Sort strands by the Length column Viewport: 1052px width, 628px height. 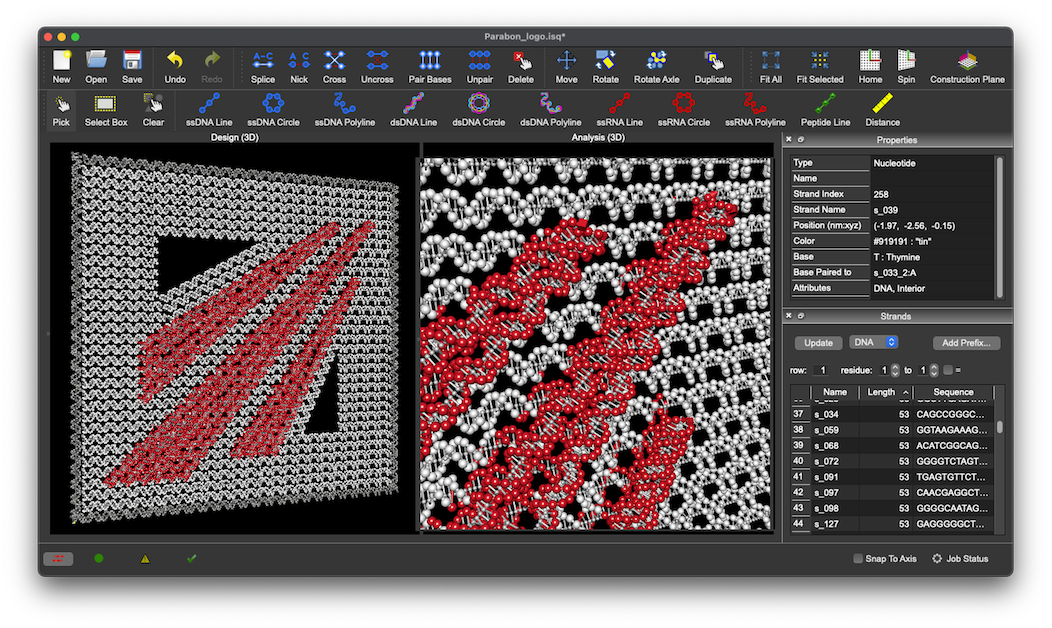point(881,392)
